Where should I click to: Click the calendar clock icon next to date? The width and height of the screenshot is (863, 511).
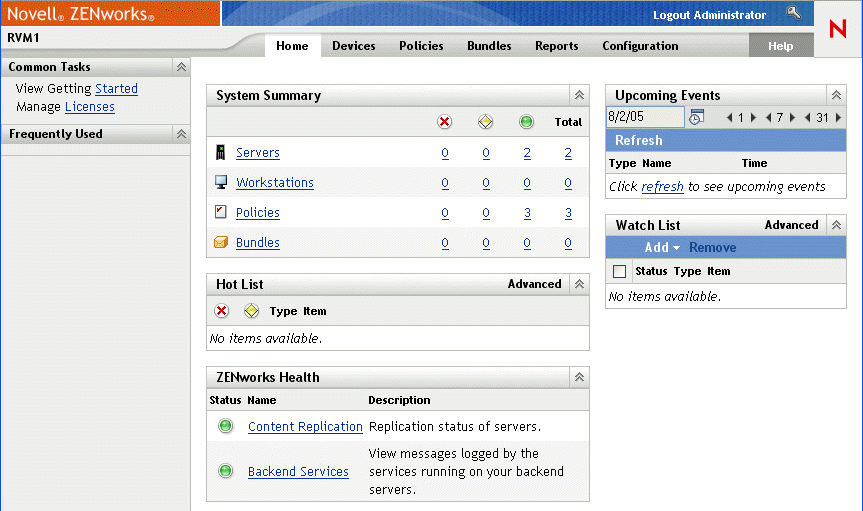pyautogui.click(x=696, y=117)
